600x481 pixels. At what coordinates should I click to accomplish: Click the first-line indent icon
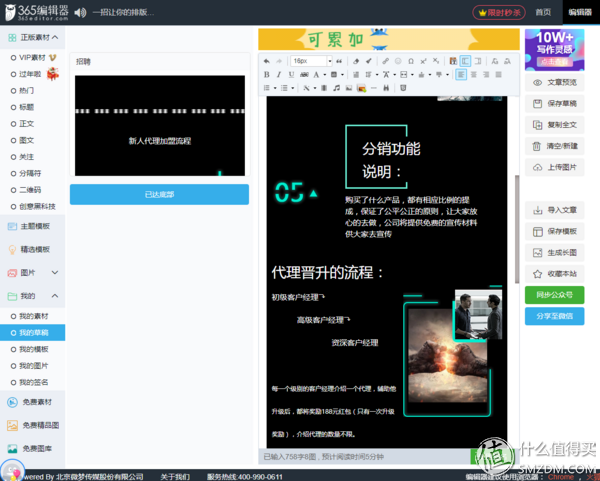[x=356, y=75]
